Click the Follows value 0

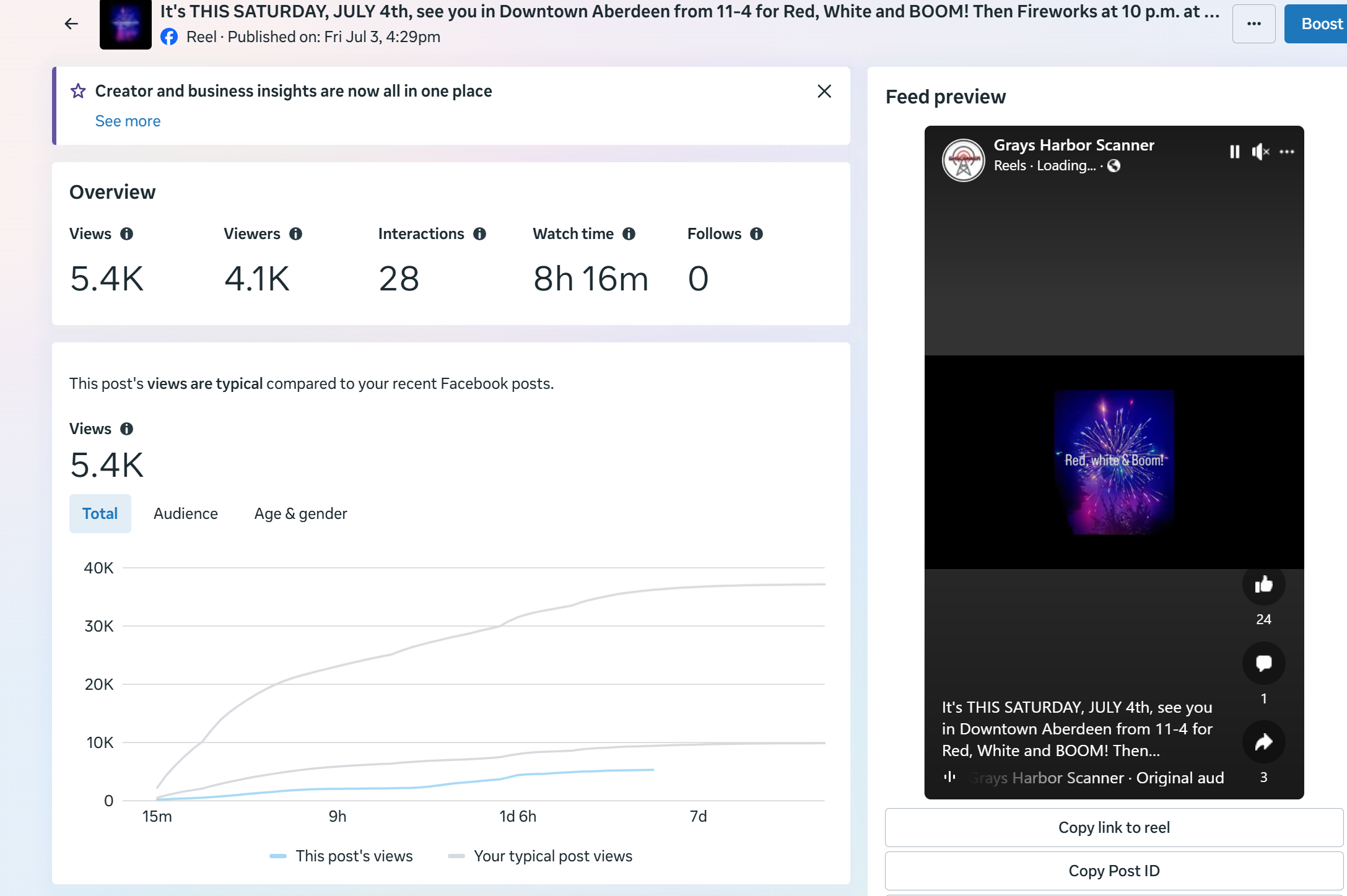pyautogui.click(x=698, y=279)
